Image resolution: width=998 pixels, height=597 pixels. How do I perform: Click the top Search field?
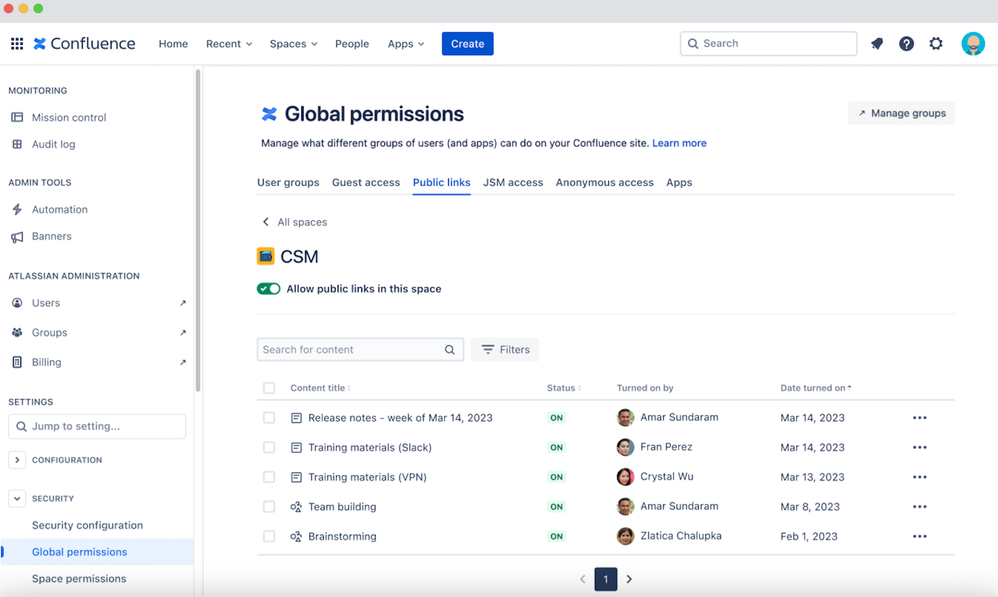(768, 43)
